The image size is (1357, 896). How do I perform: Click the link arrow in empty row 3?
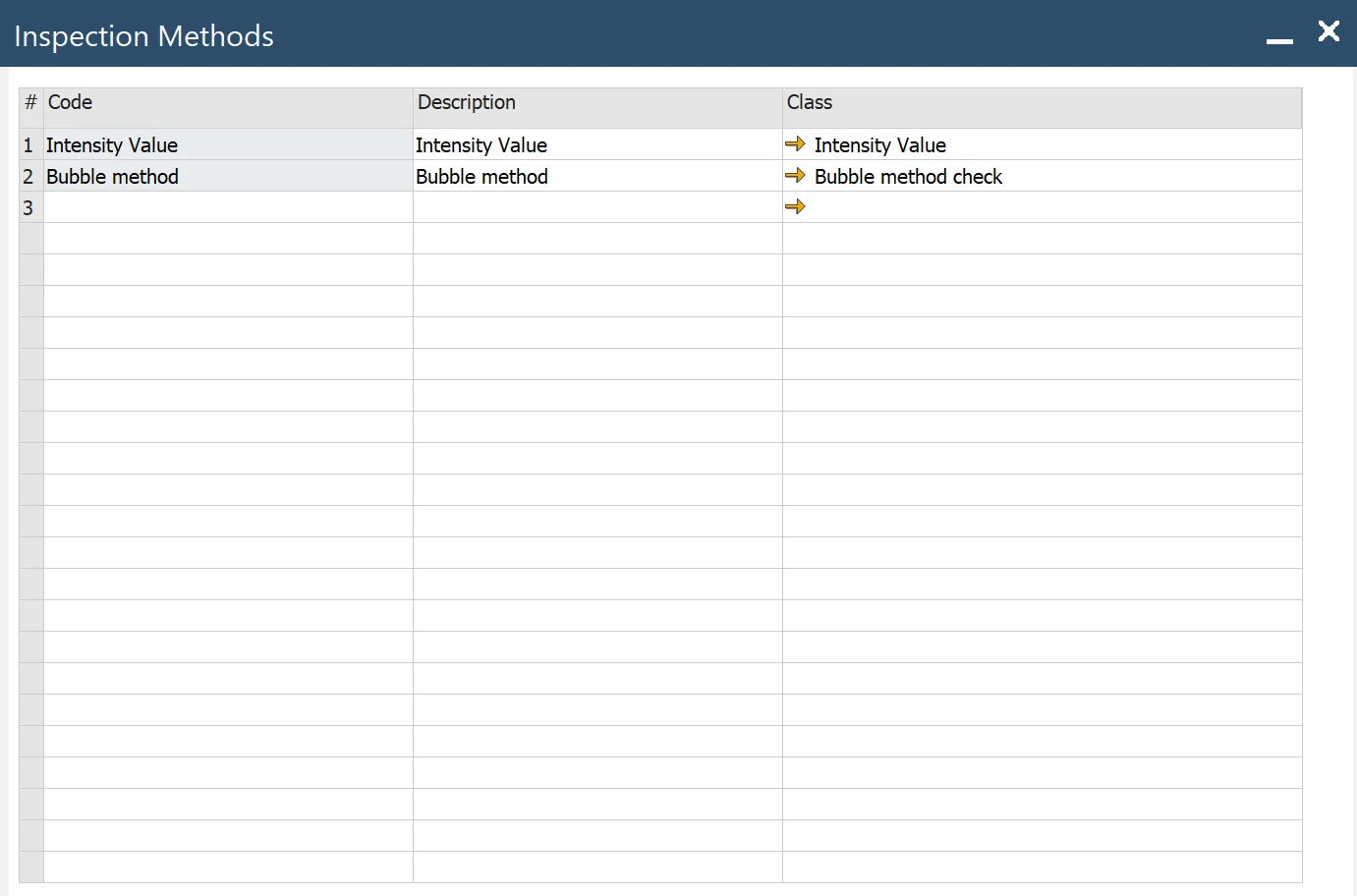point(795,206)
